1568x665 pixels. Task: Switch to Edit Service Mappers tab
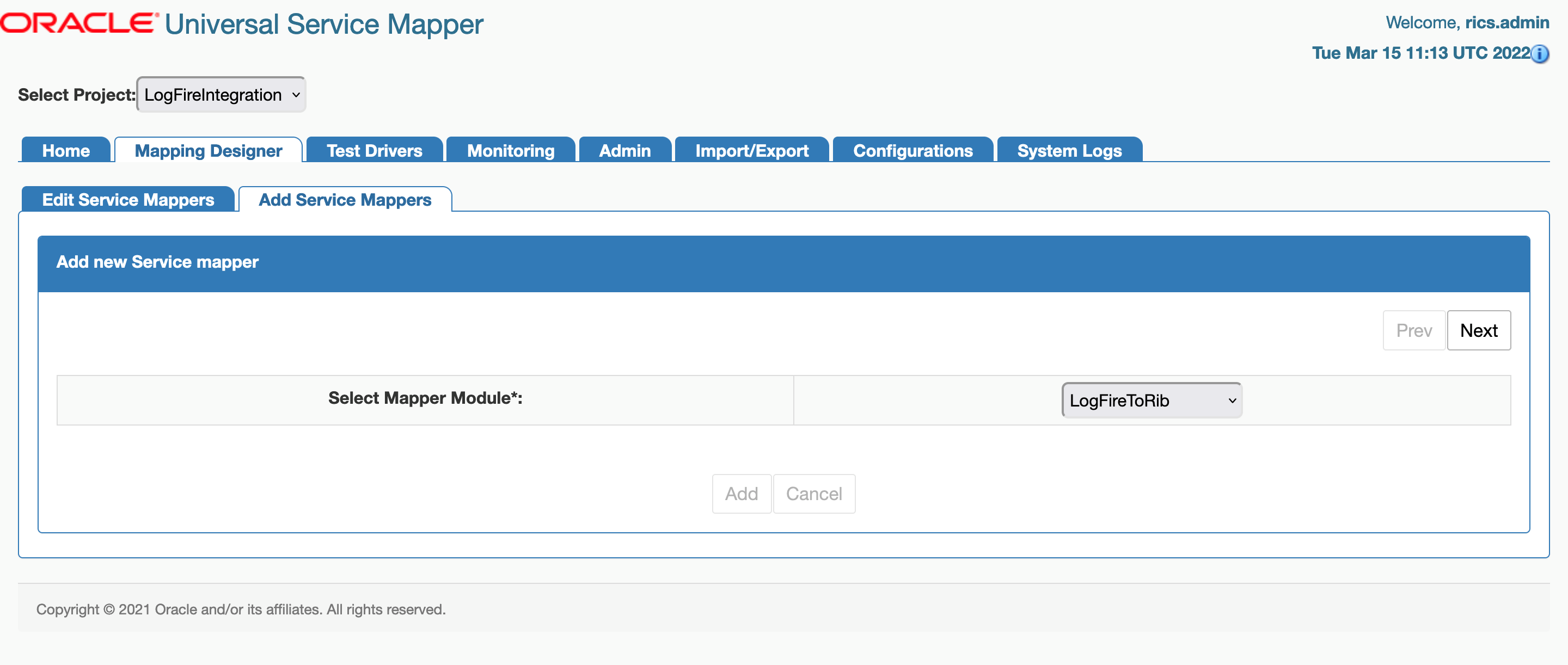(128, 200)
